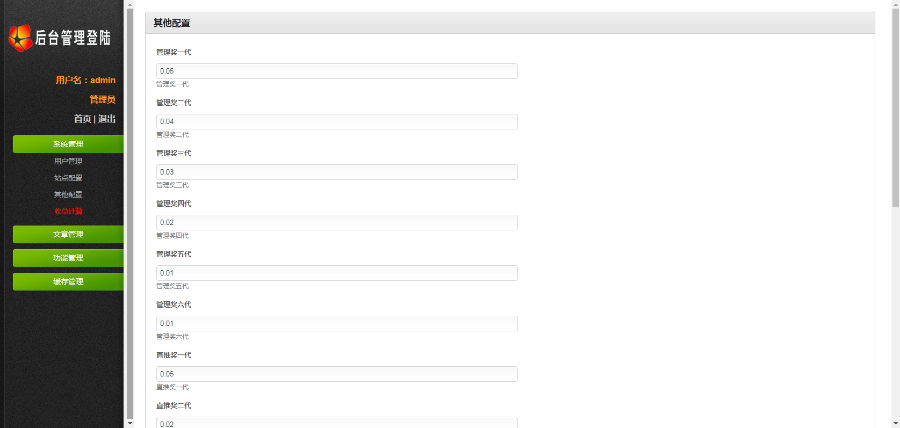Viewport: 900px width, 428px height.
Task: Click the sidebar scrollbar down arrow
Action: click(x=129, y=422)
